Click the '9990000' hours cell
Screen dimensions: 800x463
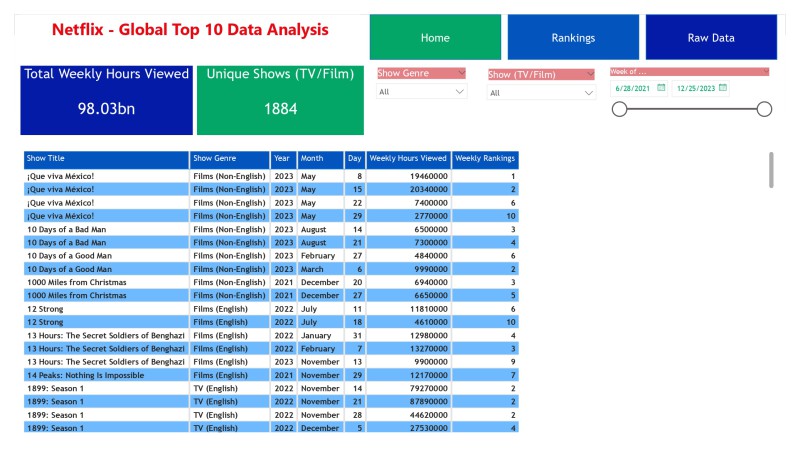click(x=431, y=269)
